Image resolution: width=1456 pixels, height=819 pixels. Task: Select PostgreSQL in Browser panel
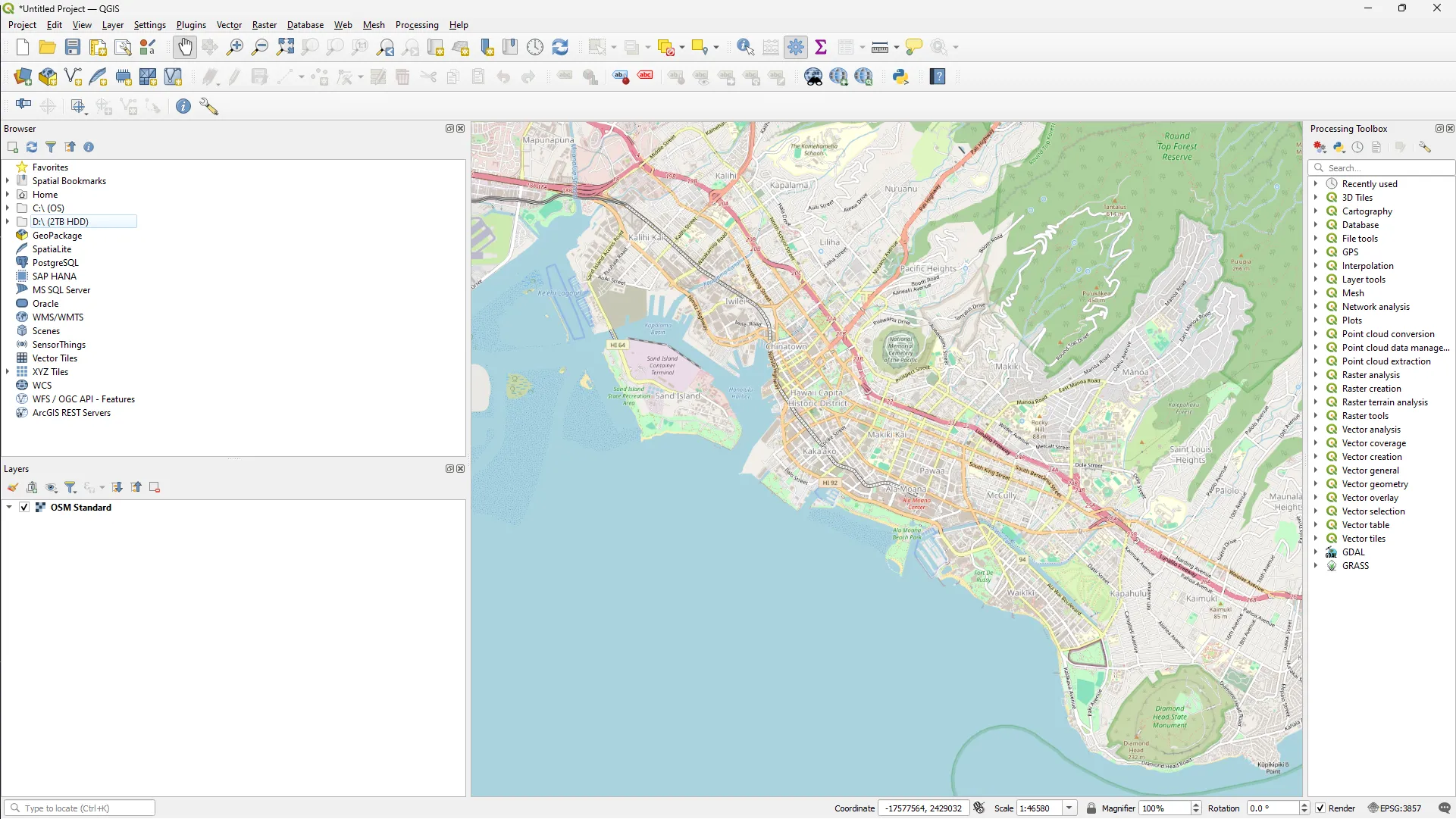point(55,263)
